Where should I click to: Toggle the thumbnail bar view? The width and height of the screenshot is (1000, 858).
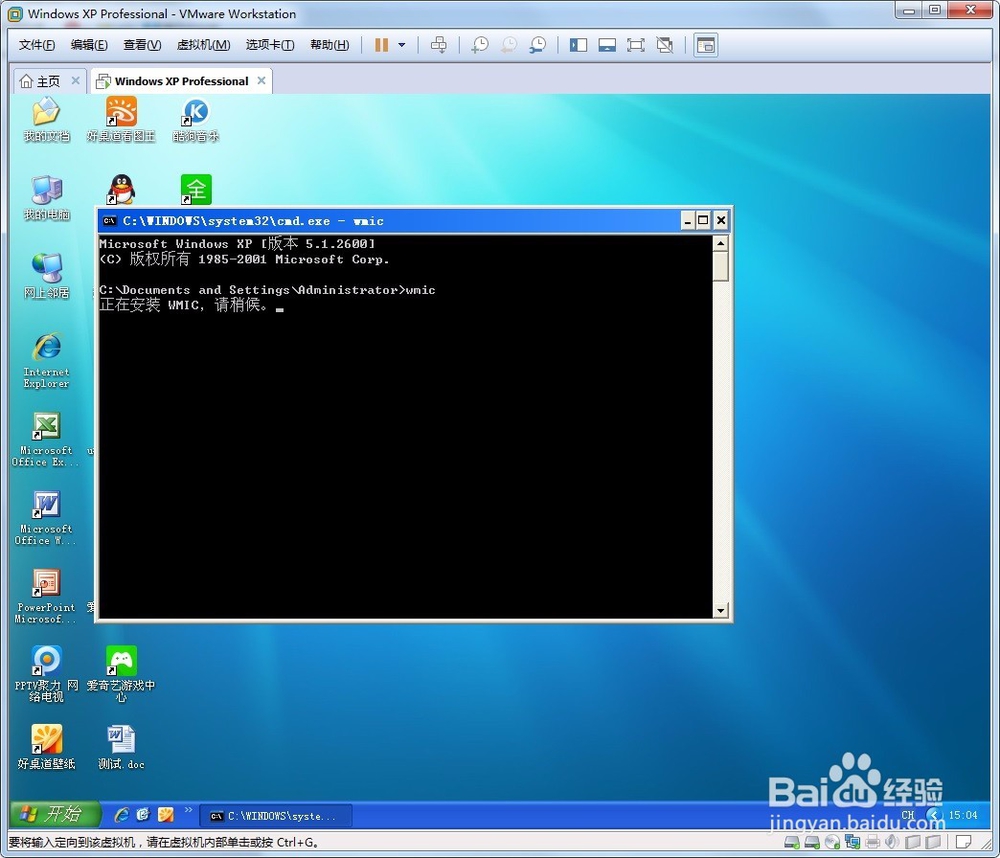click(x=607, y=45)
